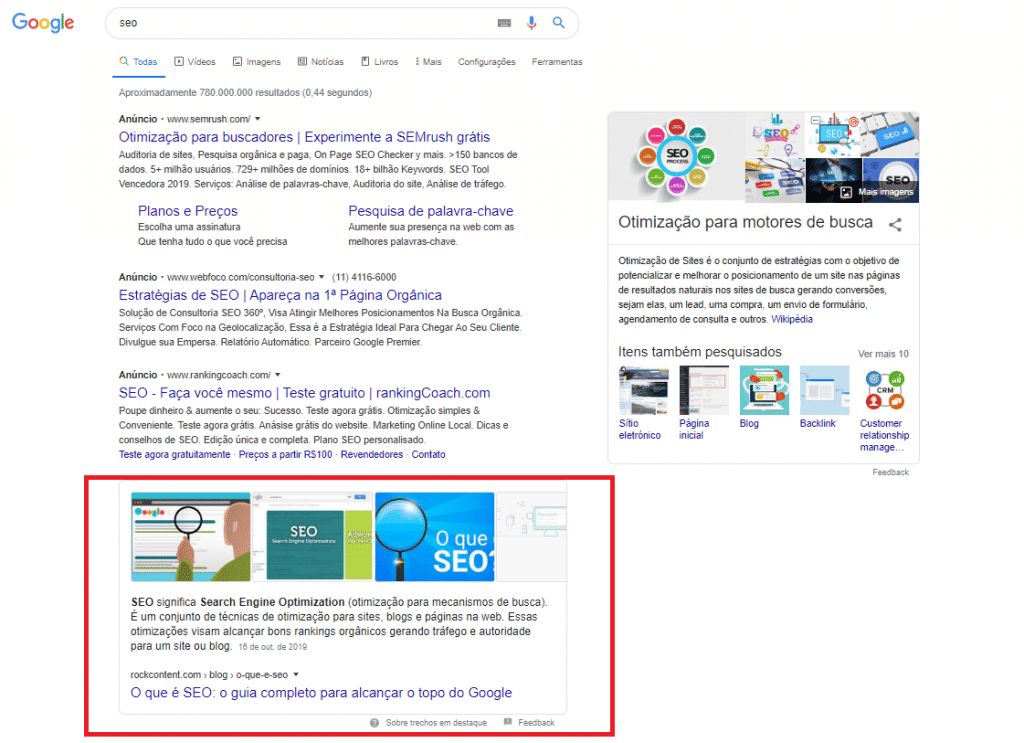Share the knowledge panel via share icon
The height and width of the screenshot is (743, 1024).
[895, 225]
